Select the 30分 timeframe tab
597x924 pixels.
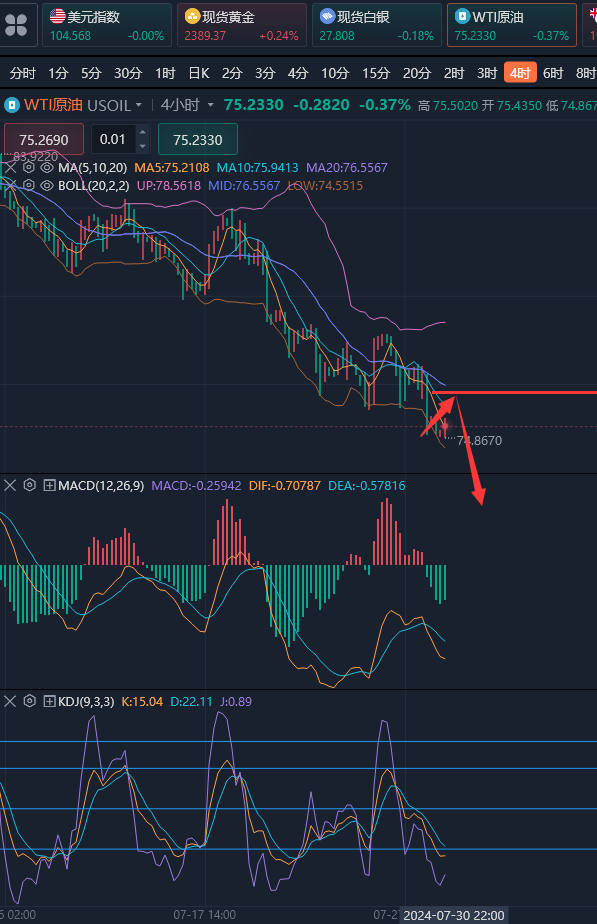tap(128, 73)
